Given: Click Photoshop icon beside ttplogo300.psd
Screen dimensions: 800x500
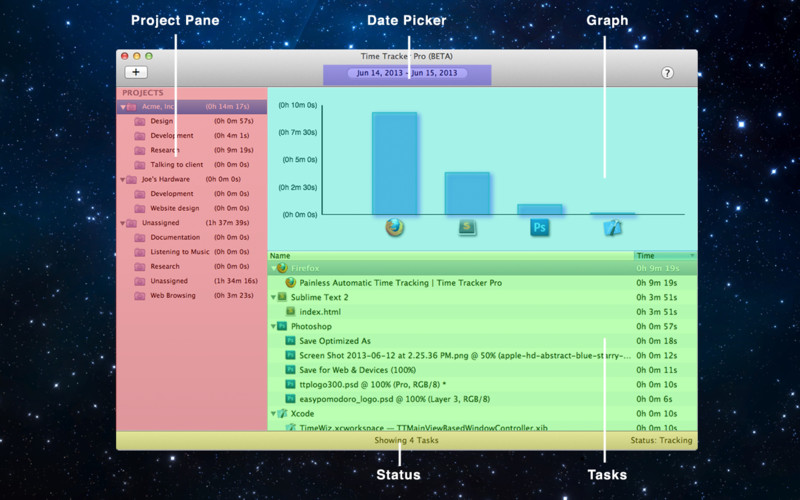Looking at the screenshot, I should 290,384.
